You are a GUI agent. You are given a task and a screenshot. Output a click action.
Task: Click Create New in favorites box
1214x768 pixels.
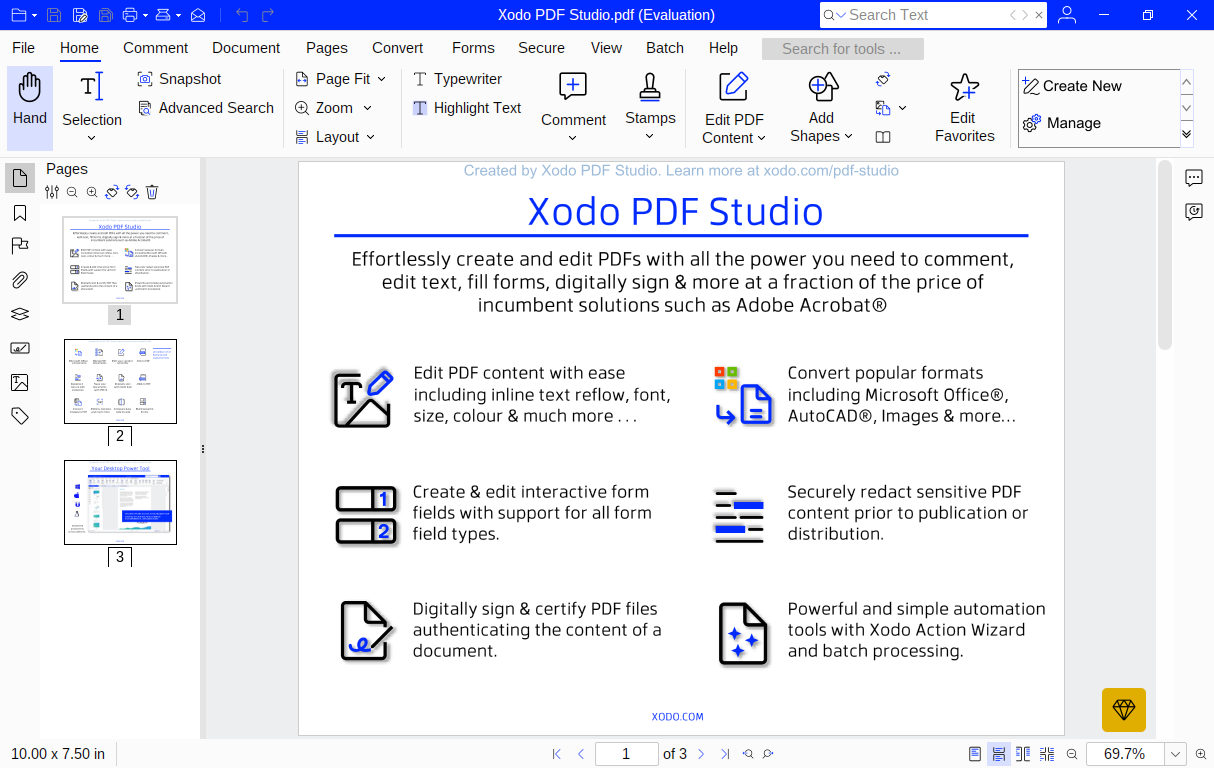[1072, 86]
